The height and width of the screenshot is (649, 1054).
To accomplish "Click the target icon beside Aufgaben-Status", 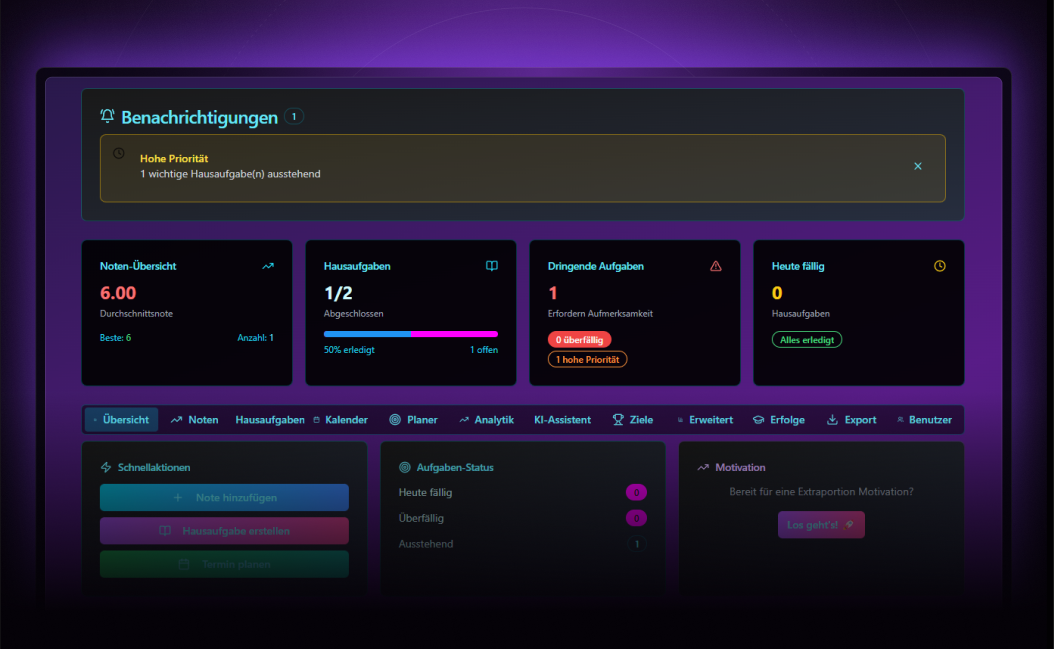I will click(404, 467).
